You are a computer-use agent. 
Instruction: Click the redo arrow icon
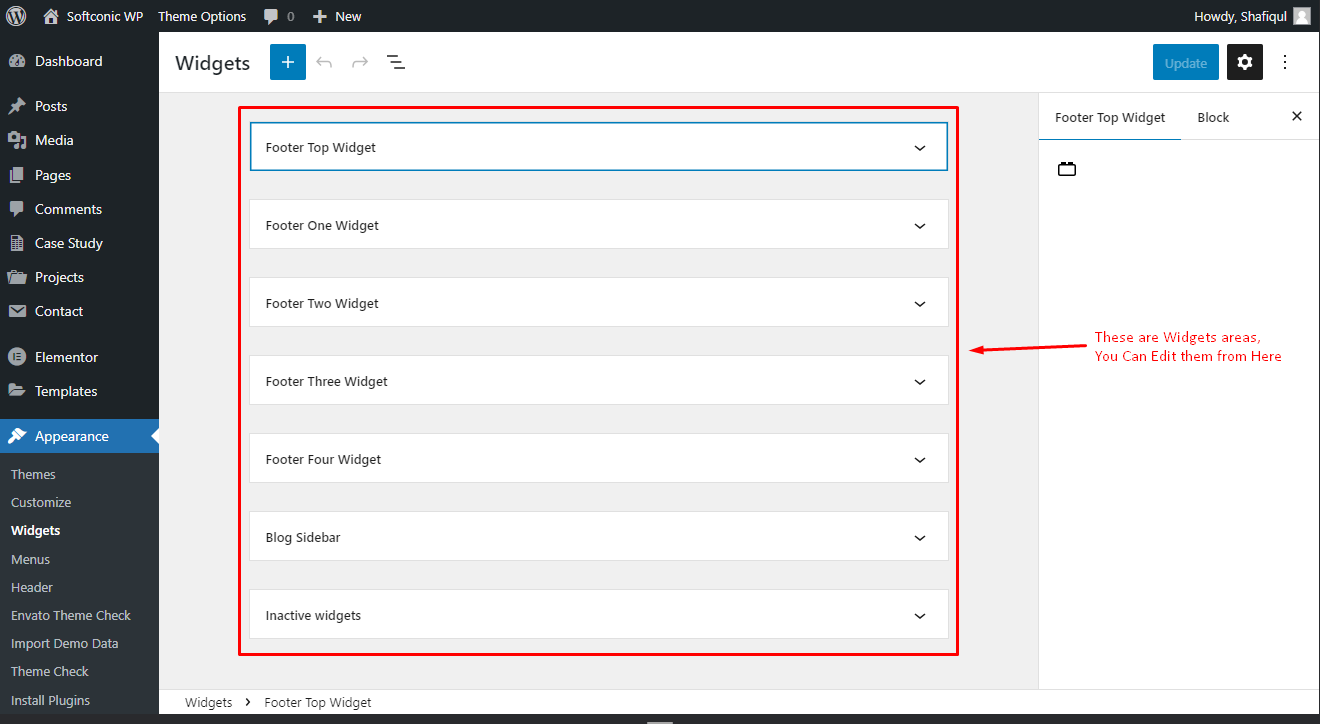(360, 62)
